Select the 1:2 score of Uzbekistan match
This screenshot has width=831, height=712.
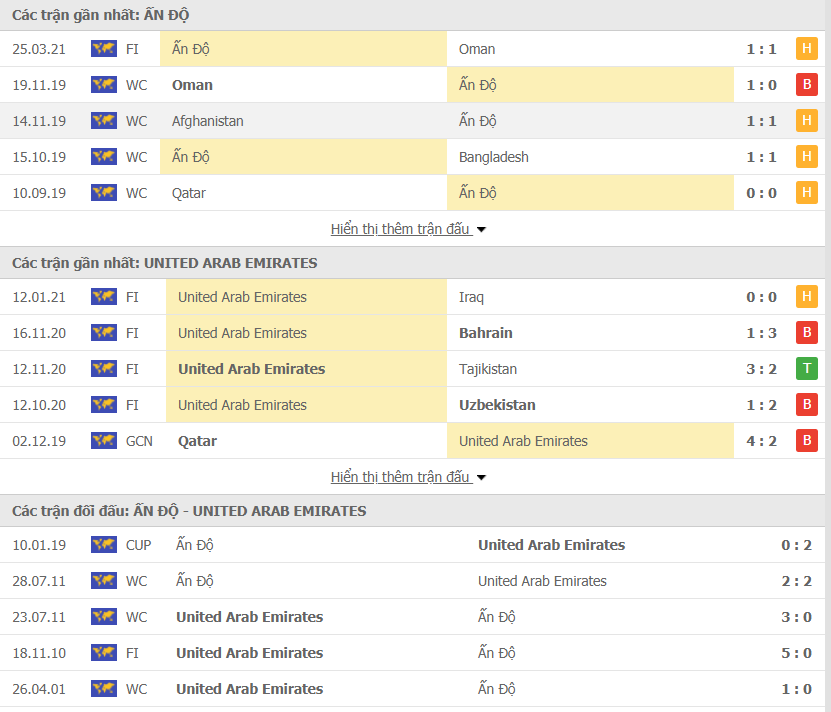[x=761, y=405]
